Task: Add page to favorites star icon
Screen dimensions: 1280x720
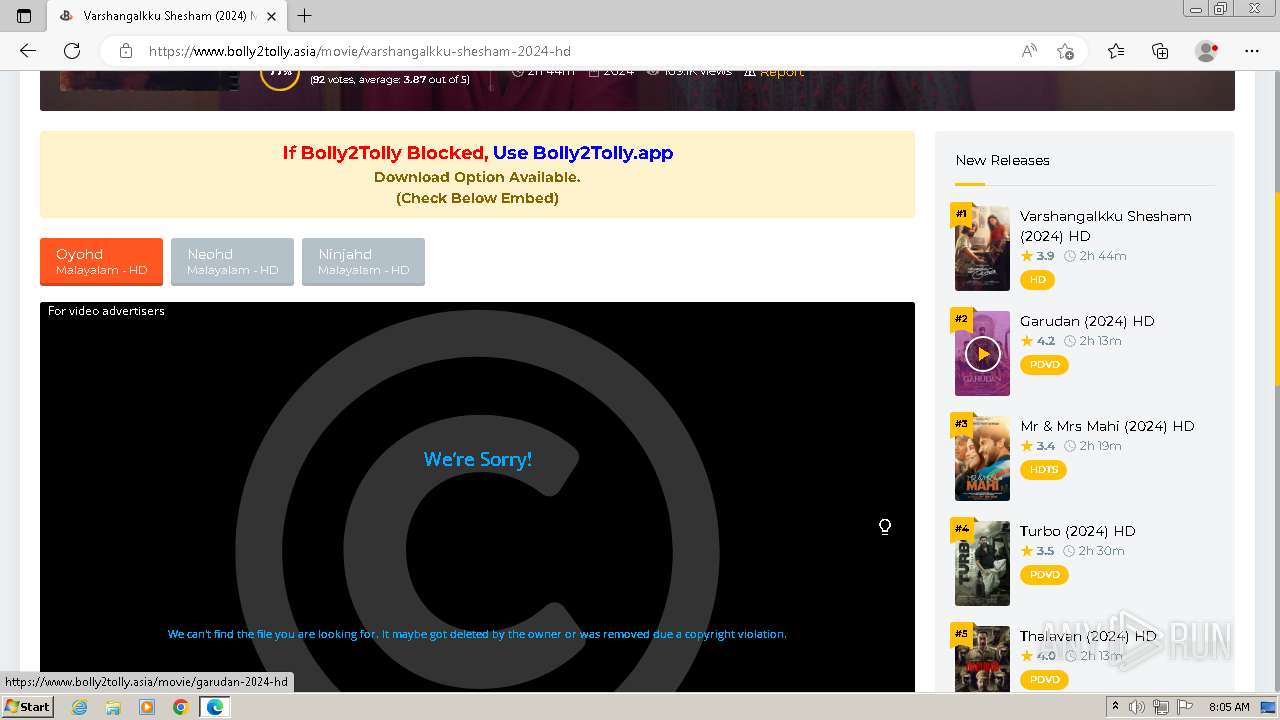Action: coord(1066,51)
